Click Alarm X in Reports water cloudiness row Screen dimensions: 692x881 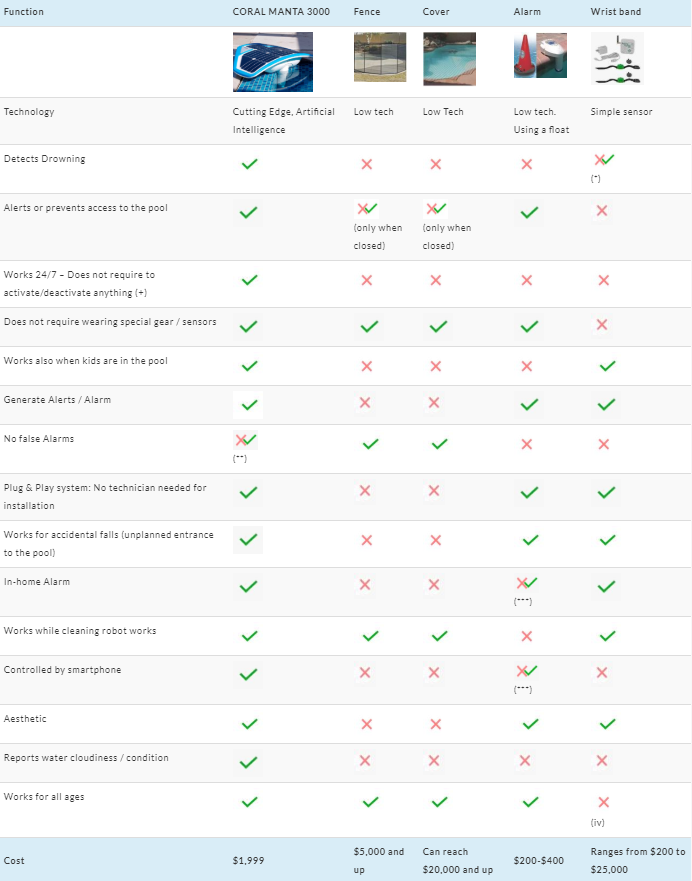click(x=525, y=761)
